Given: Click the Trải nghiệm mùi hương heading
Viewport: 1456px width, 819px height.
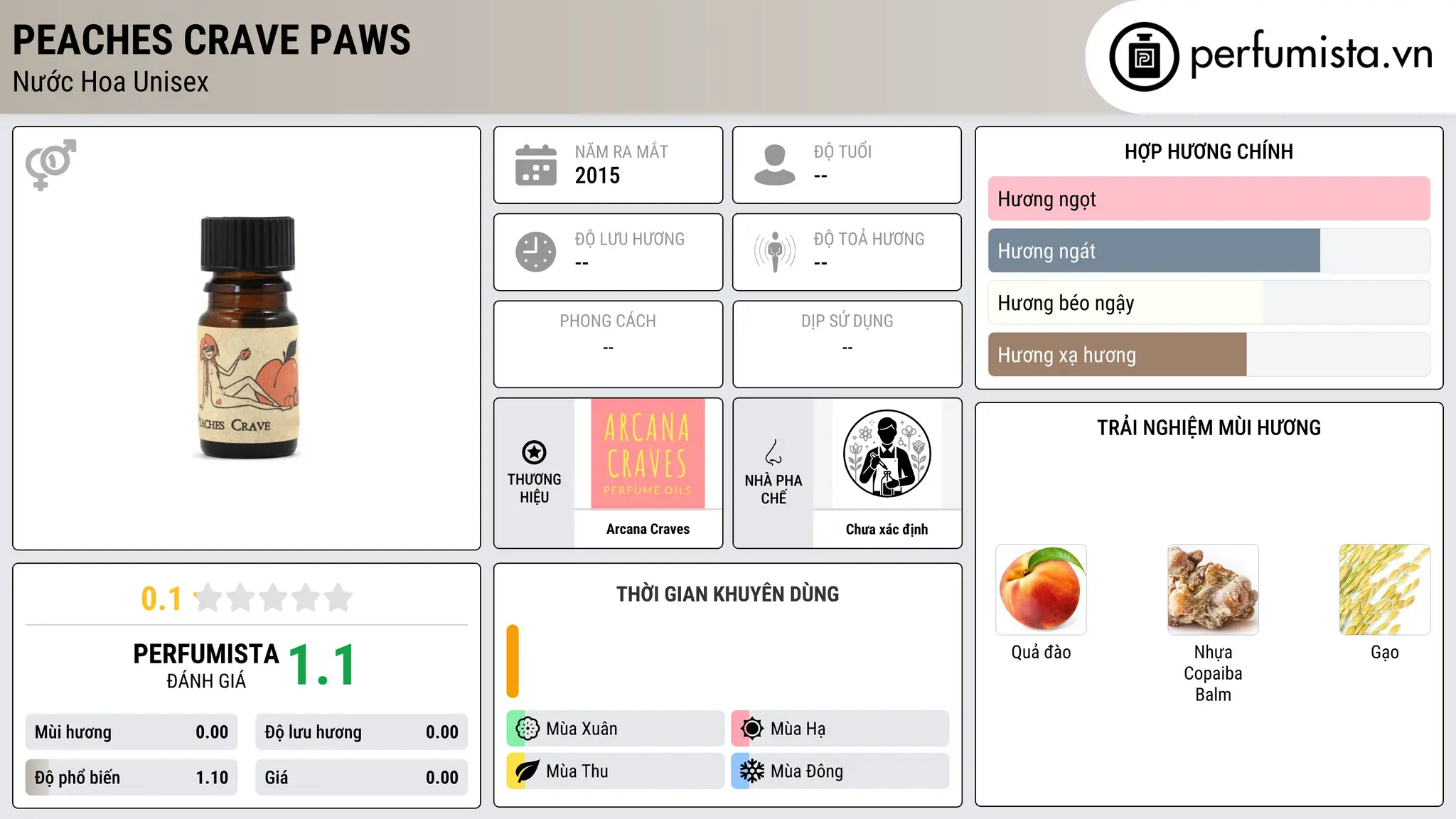Looking at the screenshot, I should (1209, 428).
